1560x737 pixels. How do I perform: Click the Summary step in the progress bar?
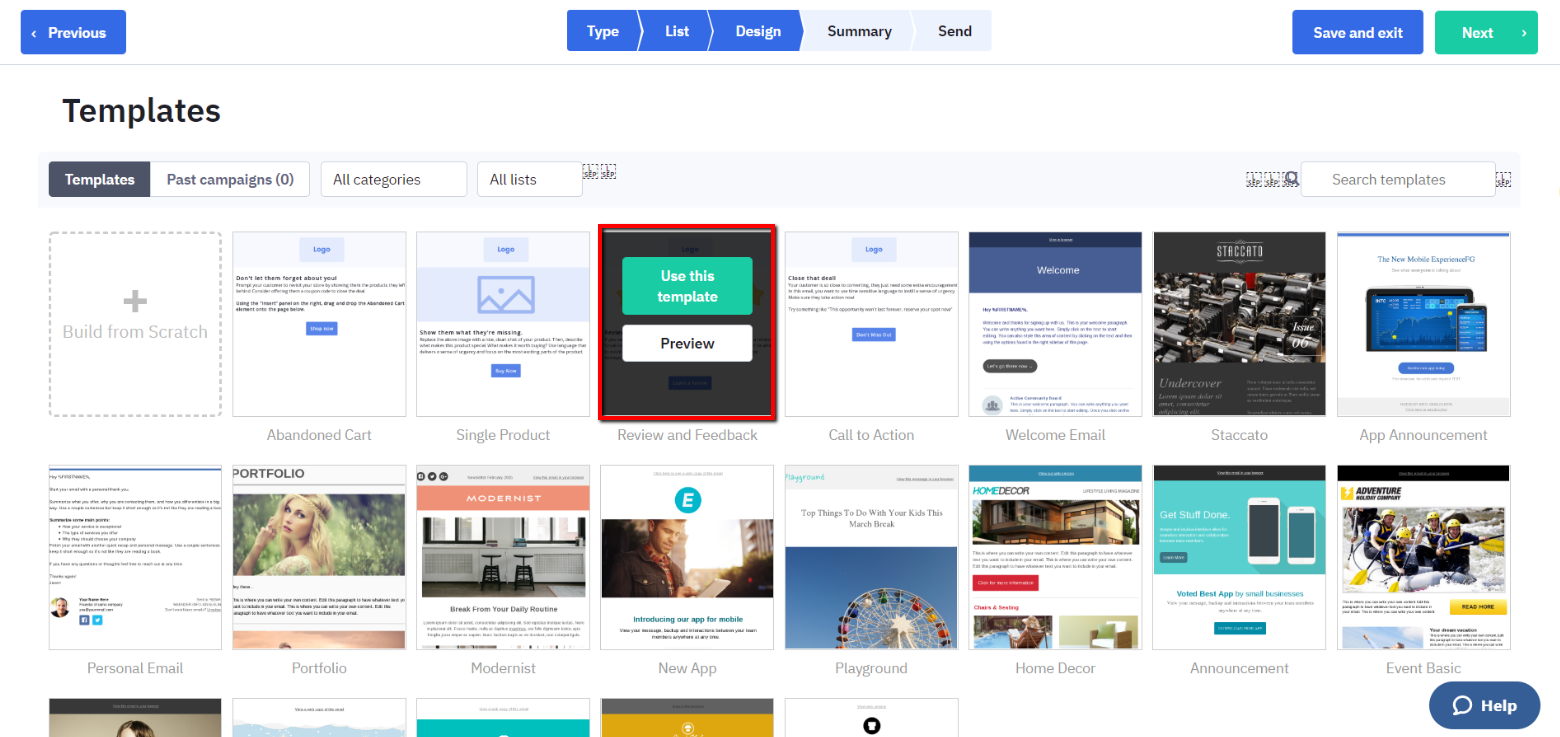click(x=858, y=31)
